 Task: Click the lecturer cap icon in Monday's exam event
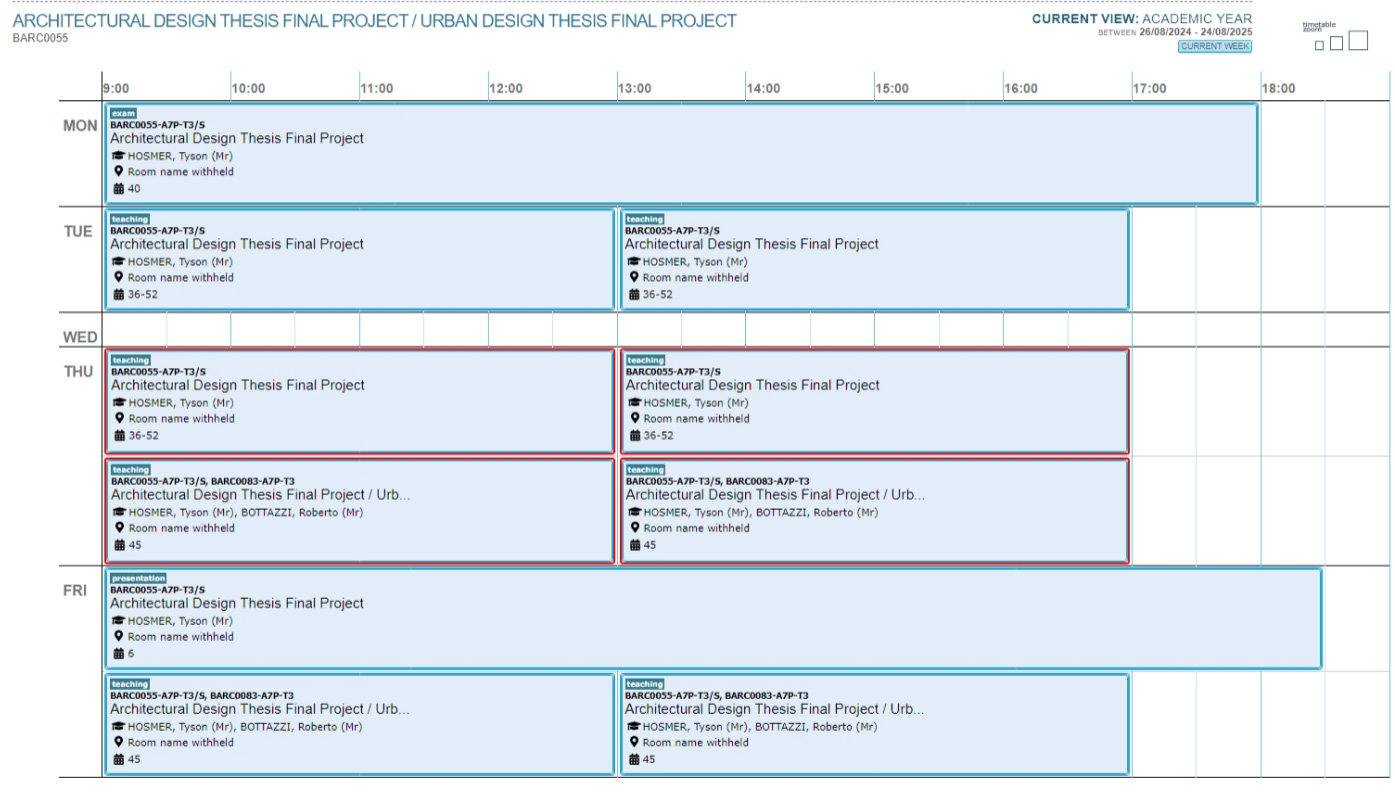pyautogui.click(x=118, y=156)
